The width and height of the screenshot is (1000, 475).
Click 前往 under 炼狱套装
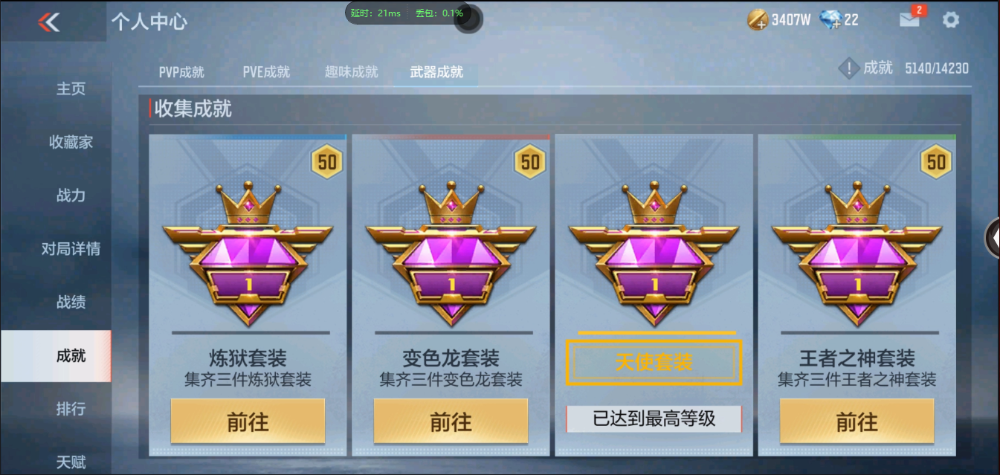248,421
